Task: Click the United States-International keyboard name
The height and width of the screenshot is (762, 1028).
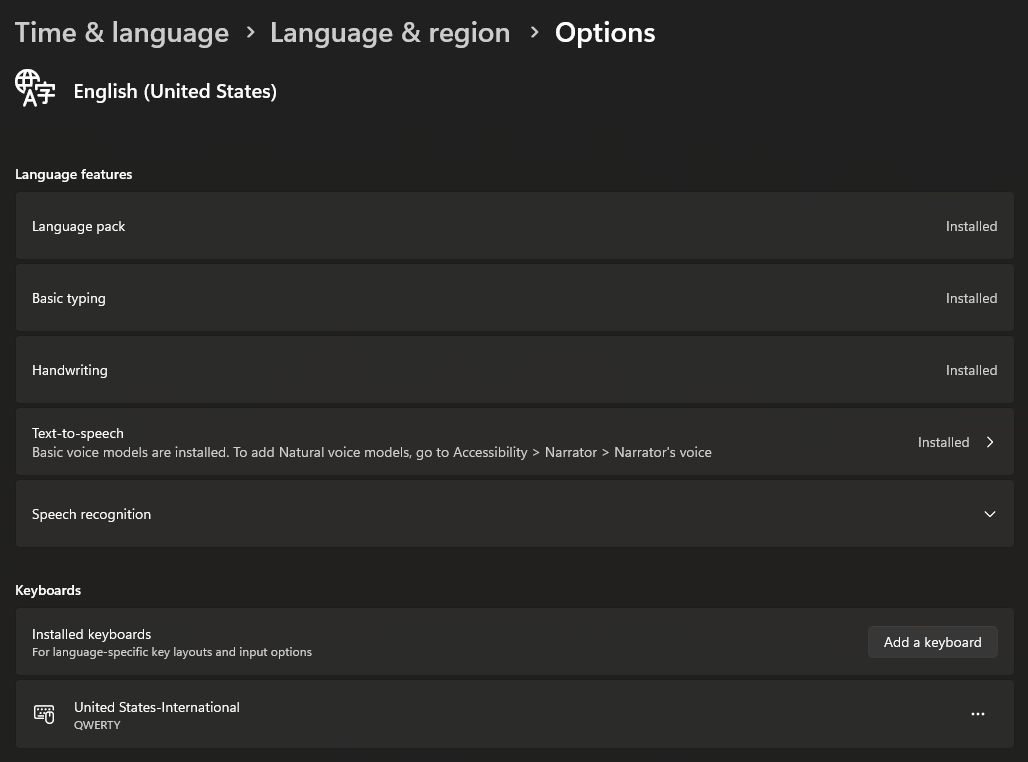Action: (157, 707)
